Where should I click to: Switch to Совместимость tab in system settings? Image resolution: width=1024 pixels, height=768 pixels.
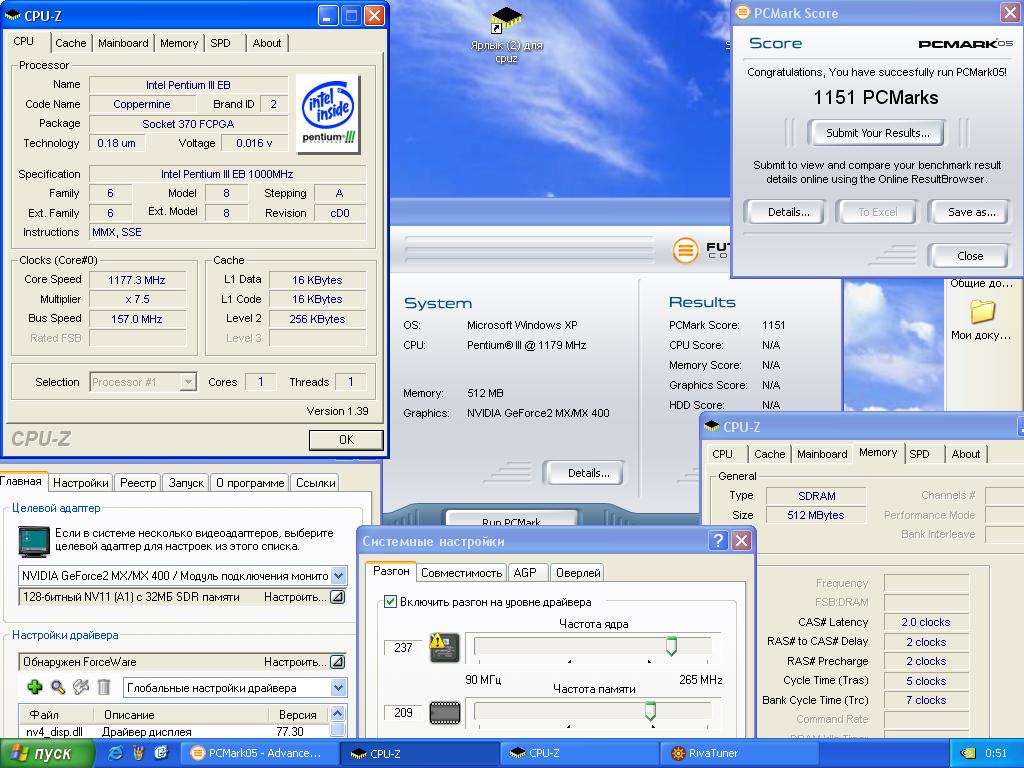pos(461,573)
